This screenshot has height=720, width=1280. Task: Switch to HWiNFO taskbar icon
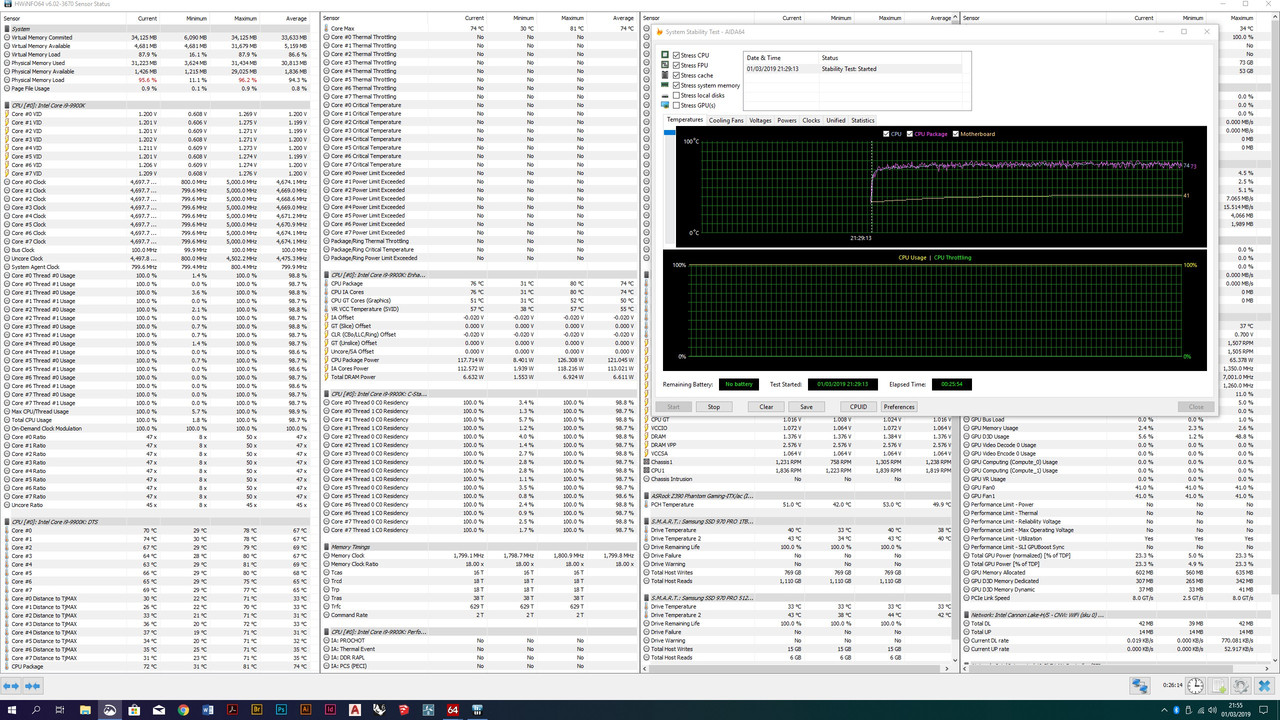pos(476,709)
